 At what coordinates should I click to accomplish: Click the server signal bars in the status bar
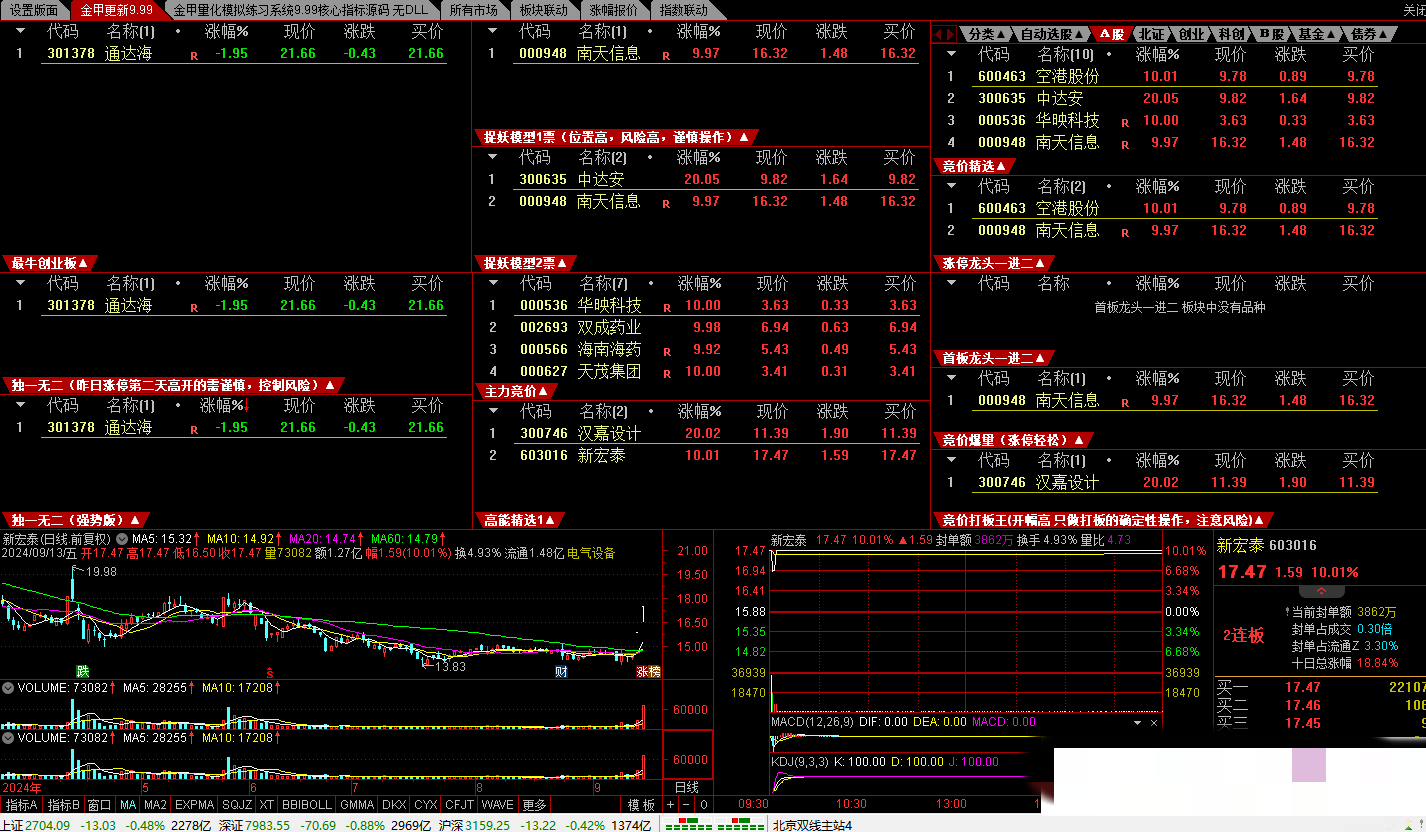tap(715, 825)
